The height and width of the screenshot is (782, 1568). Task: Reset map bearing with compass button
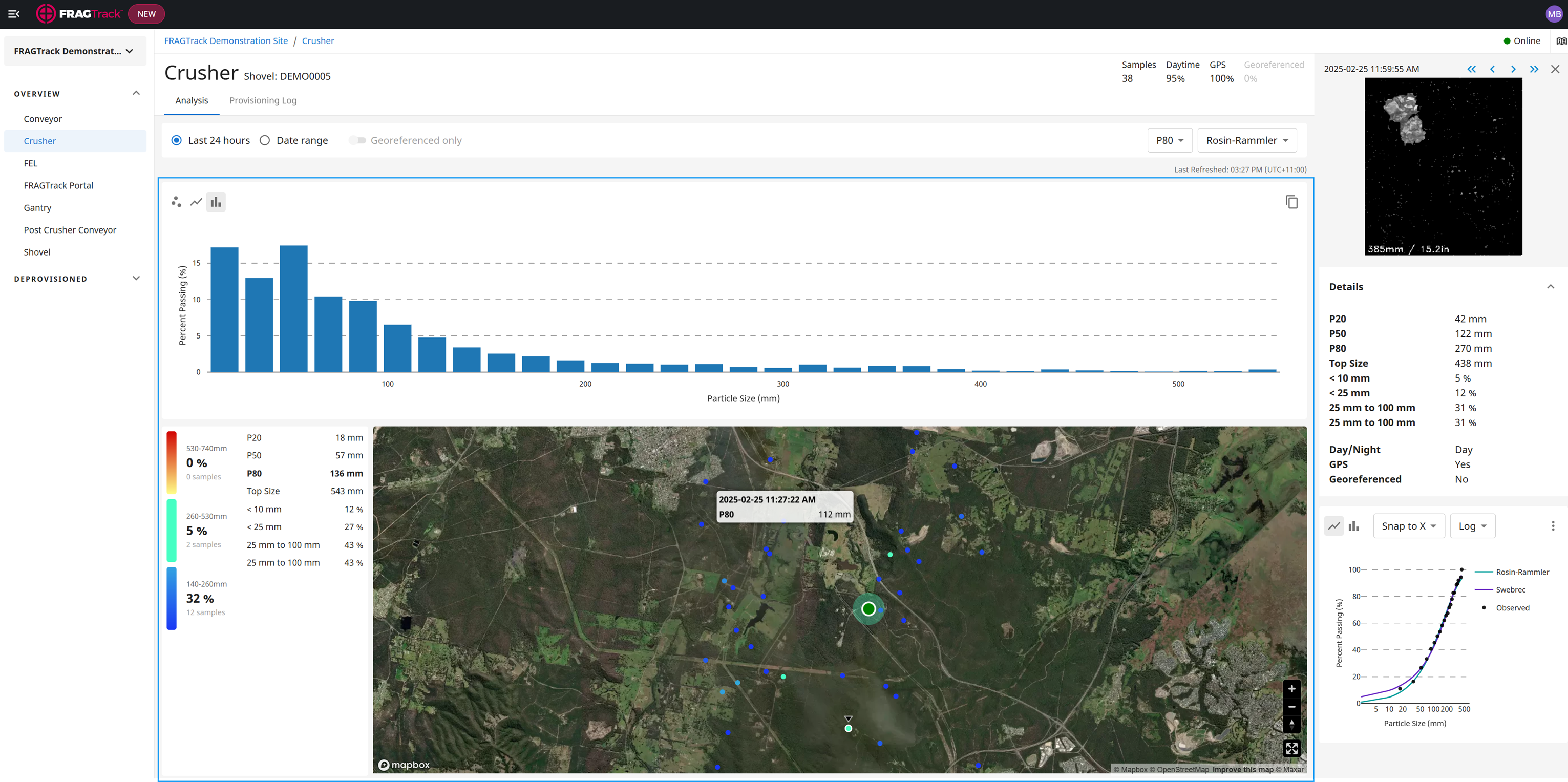pos(1291,724)
